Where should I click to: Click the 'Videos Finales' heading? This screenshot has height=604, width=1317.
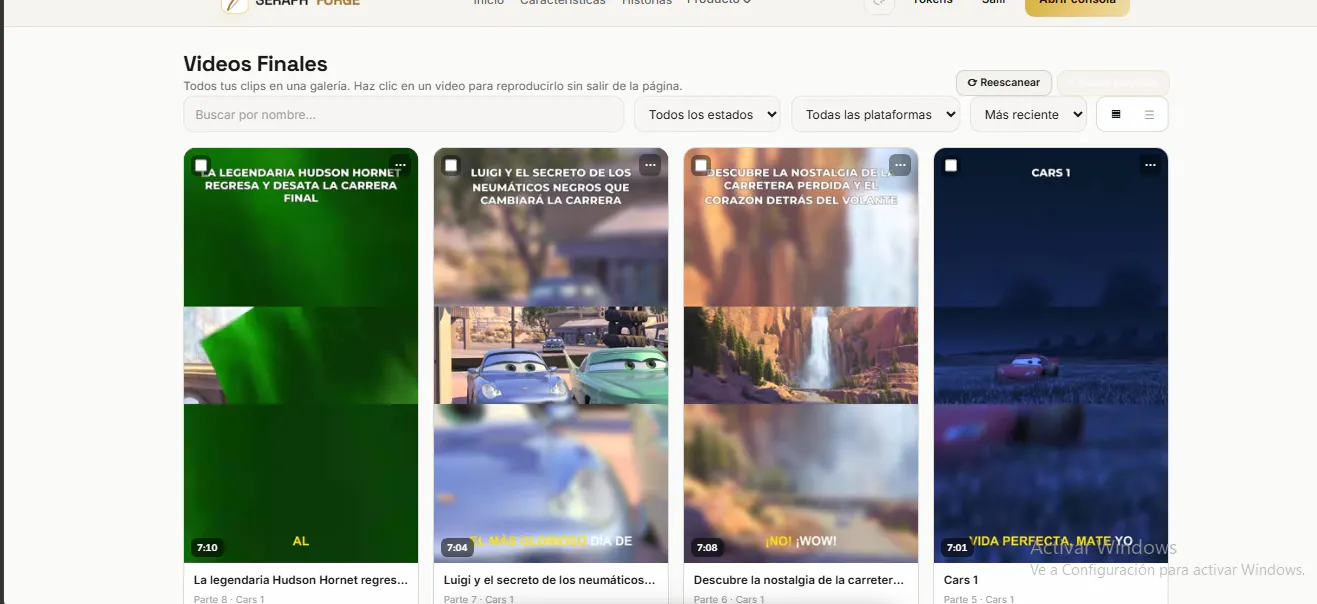coord(256,64)
